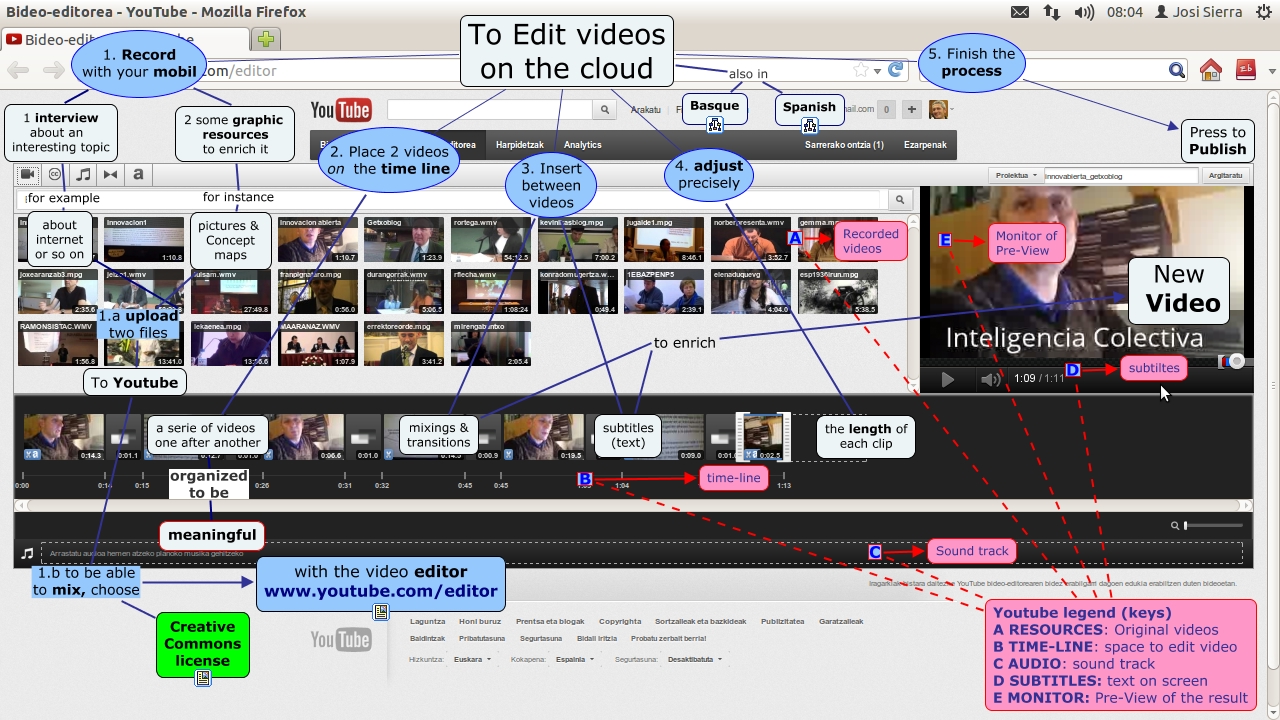
Task: Click the magnifier search button beside video list
Action: click(900, 199)
